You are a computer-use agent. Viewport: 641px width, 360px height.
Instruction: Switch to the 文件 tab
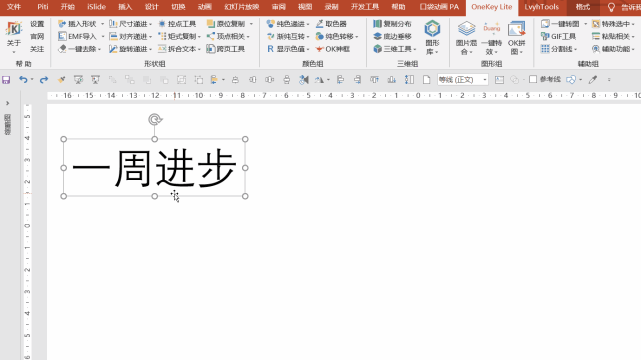pos(13,7)
